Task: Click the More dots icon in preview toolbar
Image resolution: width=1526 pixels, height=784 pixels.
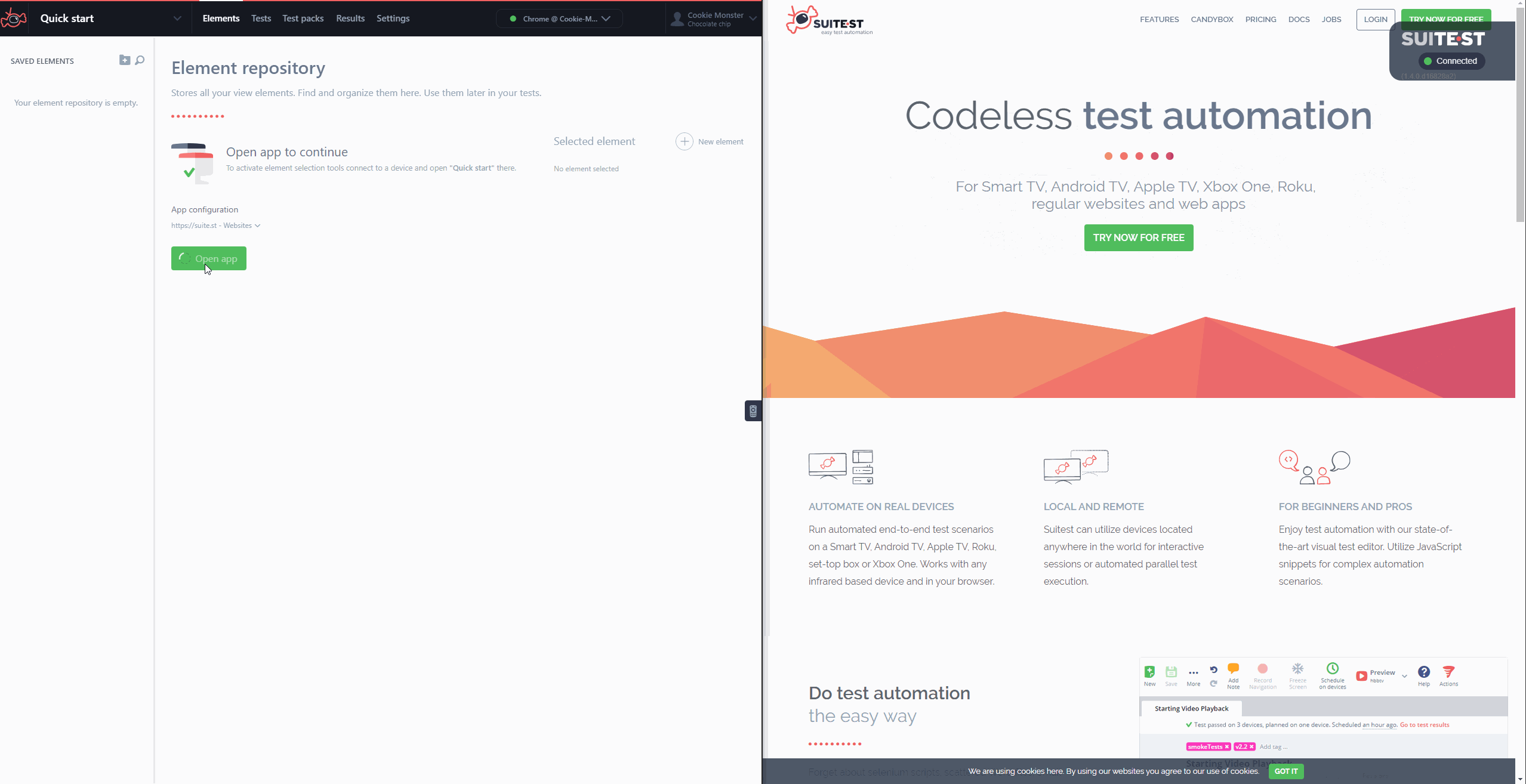Action: point(1193,673)
